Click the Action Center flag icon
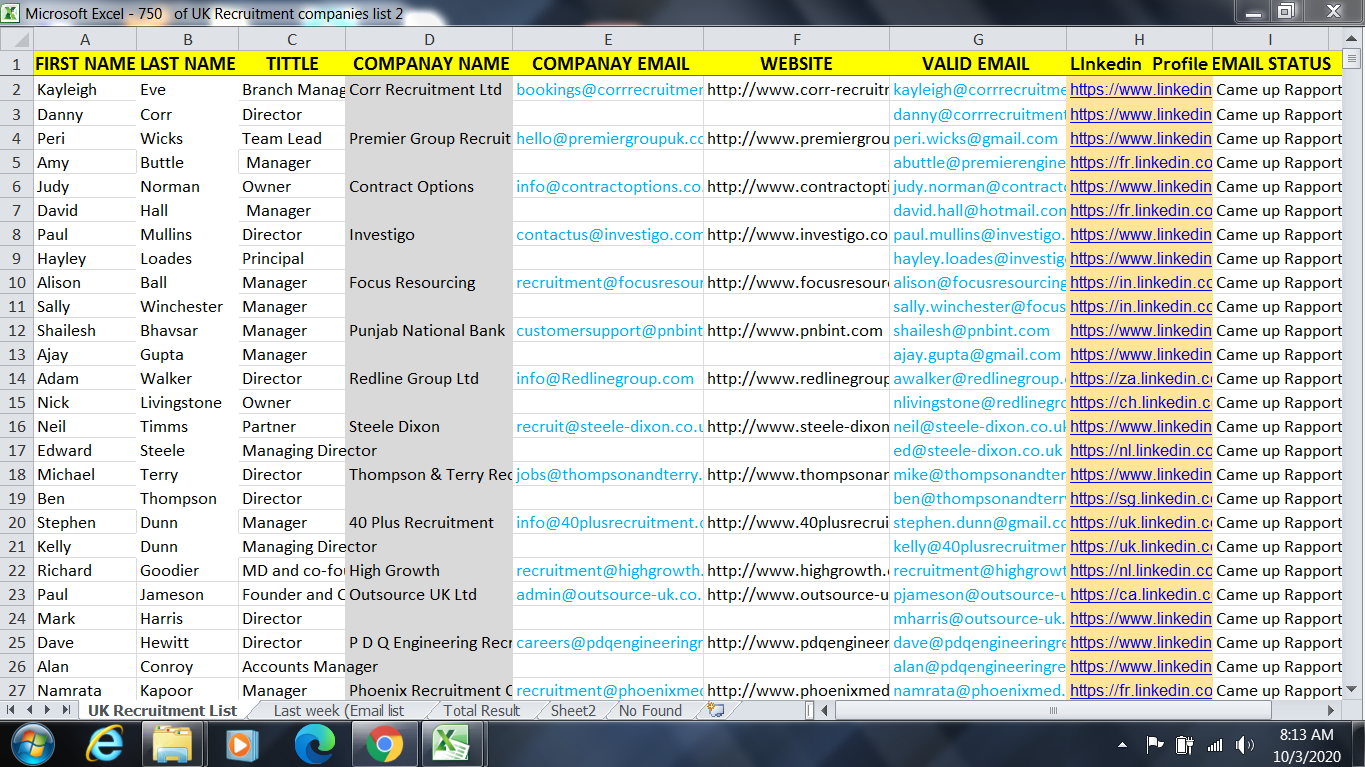 [x=1154, y=744]
